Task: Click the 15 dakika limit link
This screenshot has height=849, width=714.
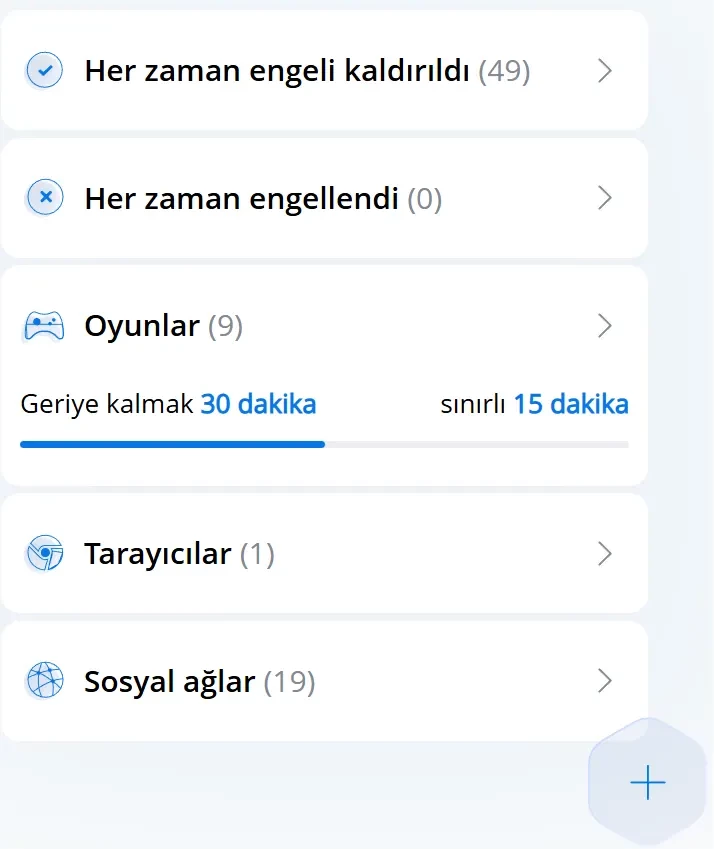Action: tap(571, 405)
